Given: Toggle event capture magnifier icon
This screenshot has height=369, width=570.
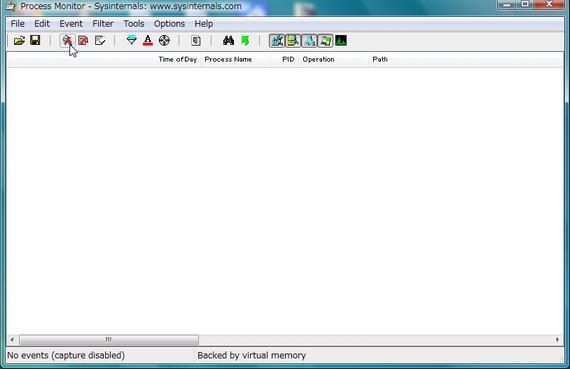Looking at the screenshot, I should (67, 40).
